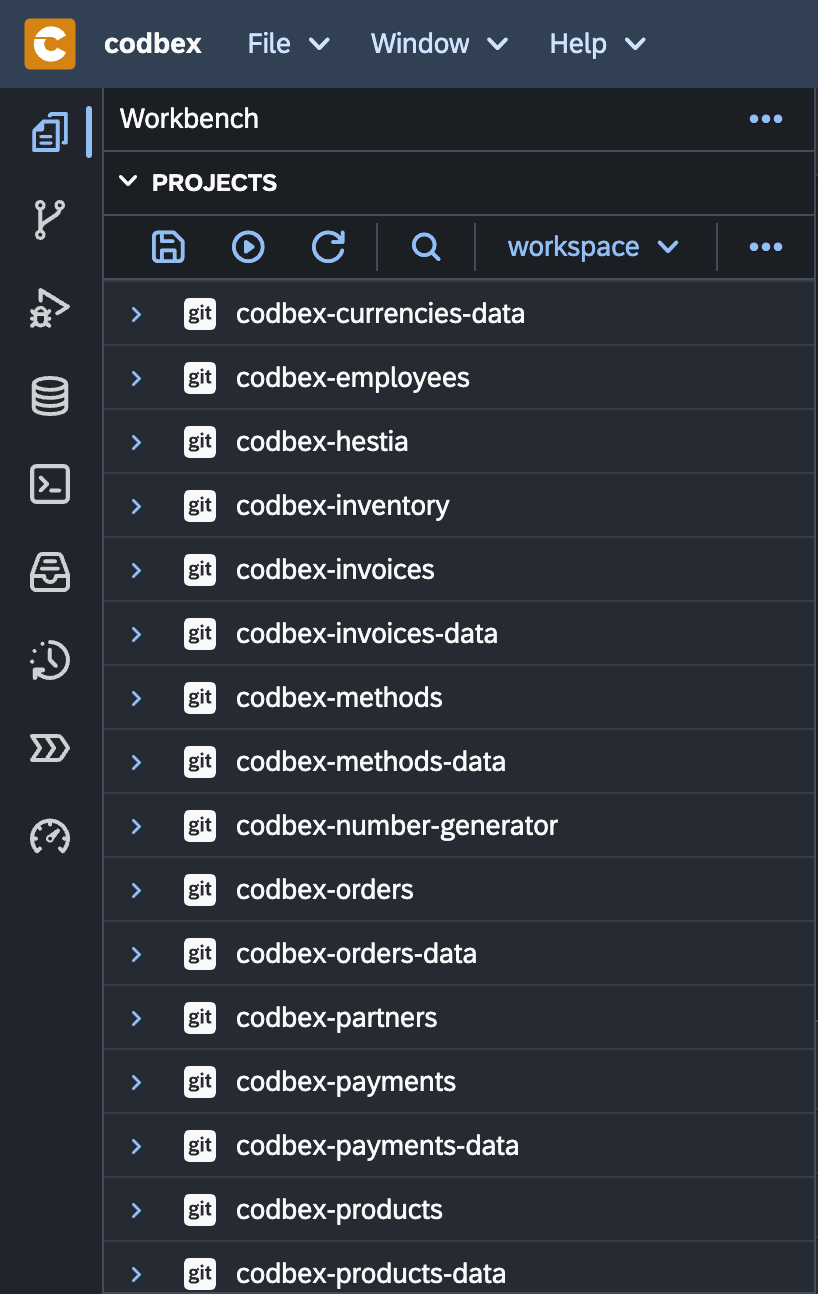Image resolution: width=818 pixels, height=1294 pixels.
Task: Click git icon of codbex-orders
Action: [200, 890]
